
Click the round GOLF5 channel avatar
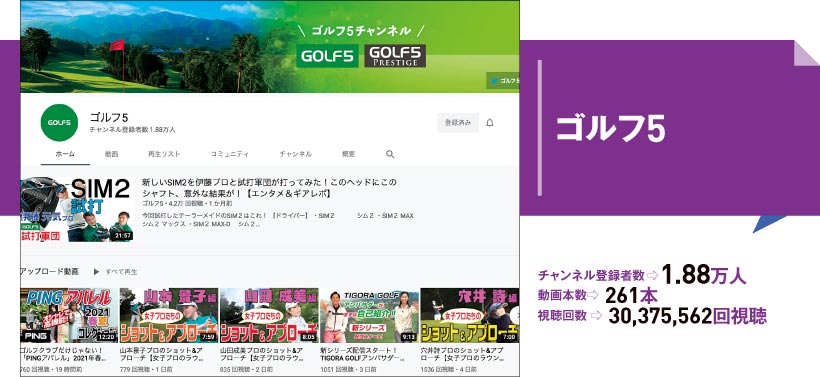(59, 123)
